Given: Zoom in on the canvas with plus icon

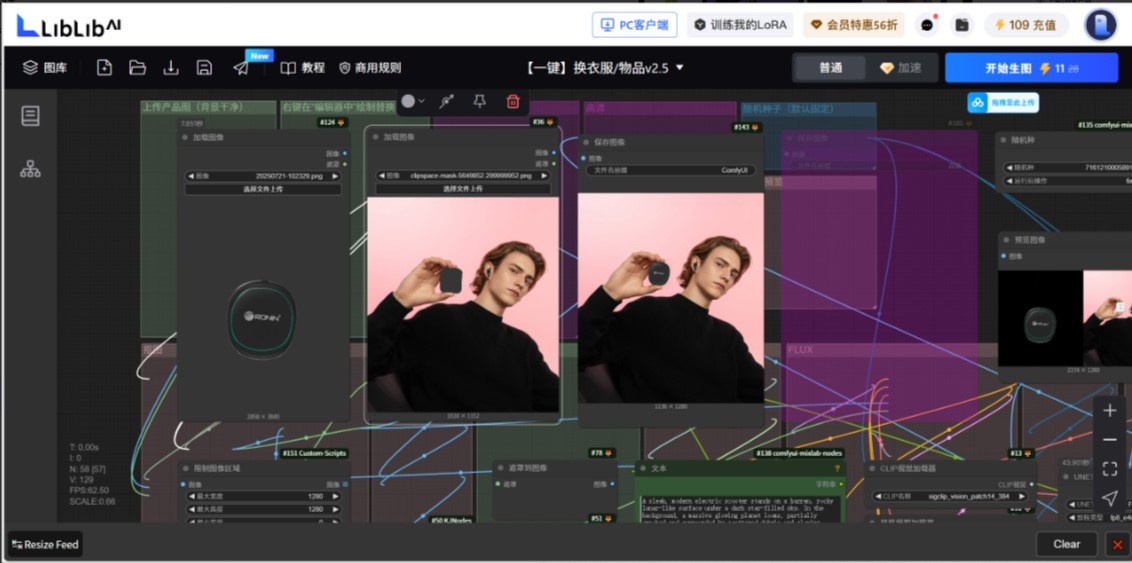Looking at the screenshot, I should tap(1110, 411).
